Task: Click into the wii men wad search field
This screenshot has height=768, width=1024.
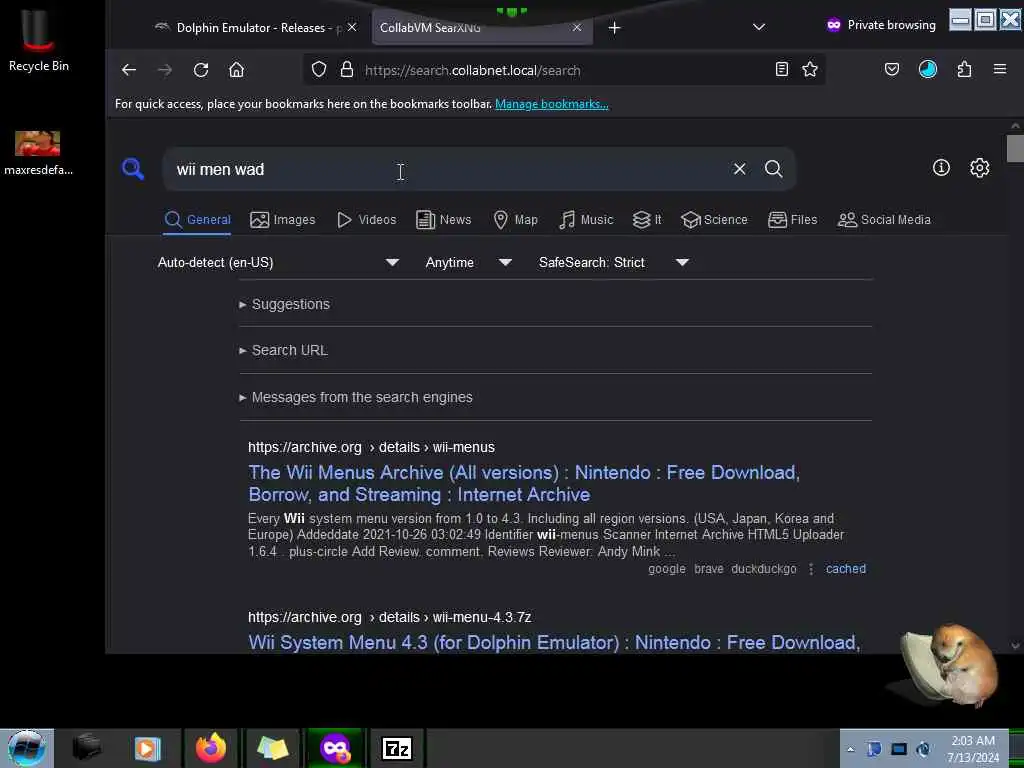Action: 444,169
